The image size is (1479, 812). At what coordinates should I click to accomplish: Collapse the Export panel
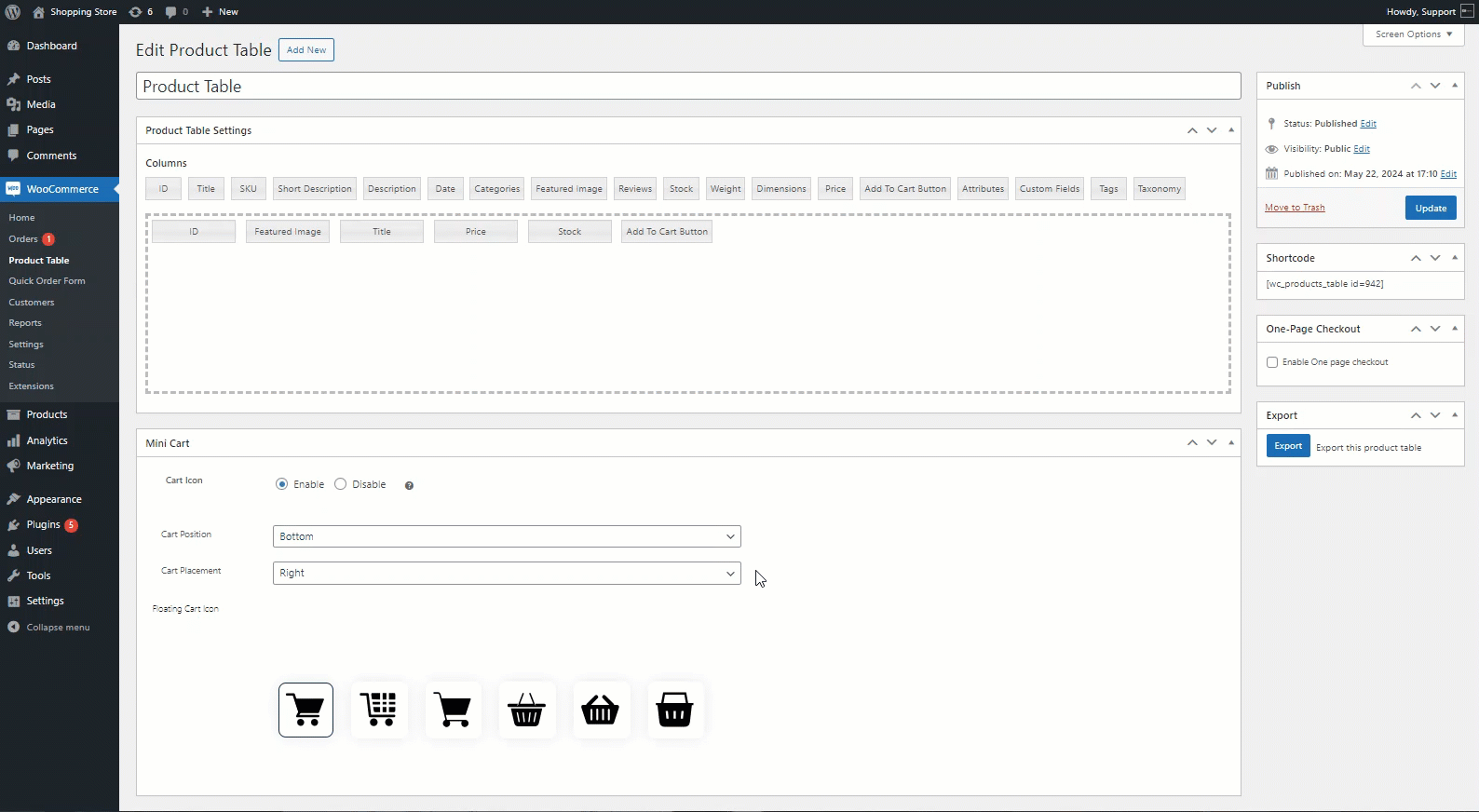(x=1455, y=415)
